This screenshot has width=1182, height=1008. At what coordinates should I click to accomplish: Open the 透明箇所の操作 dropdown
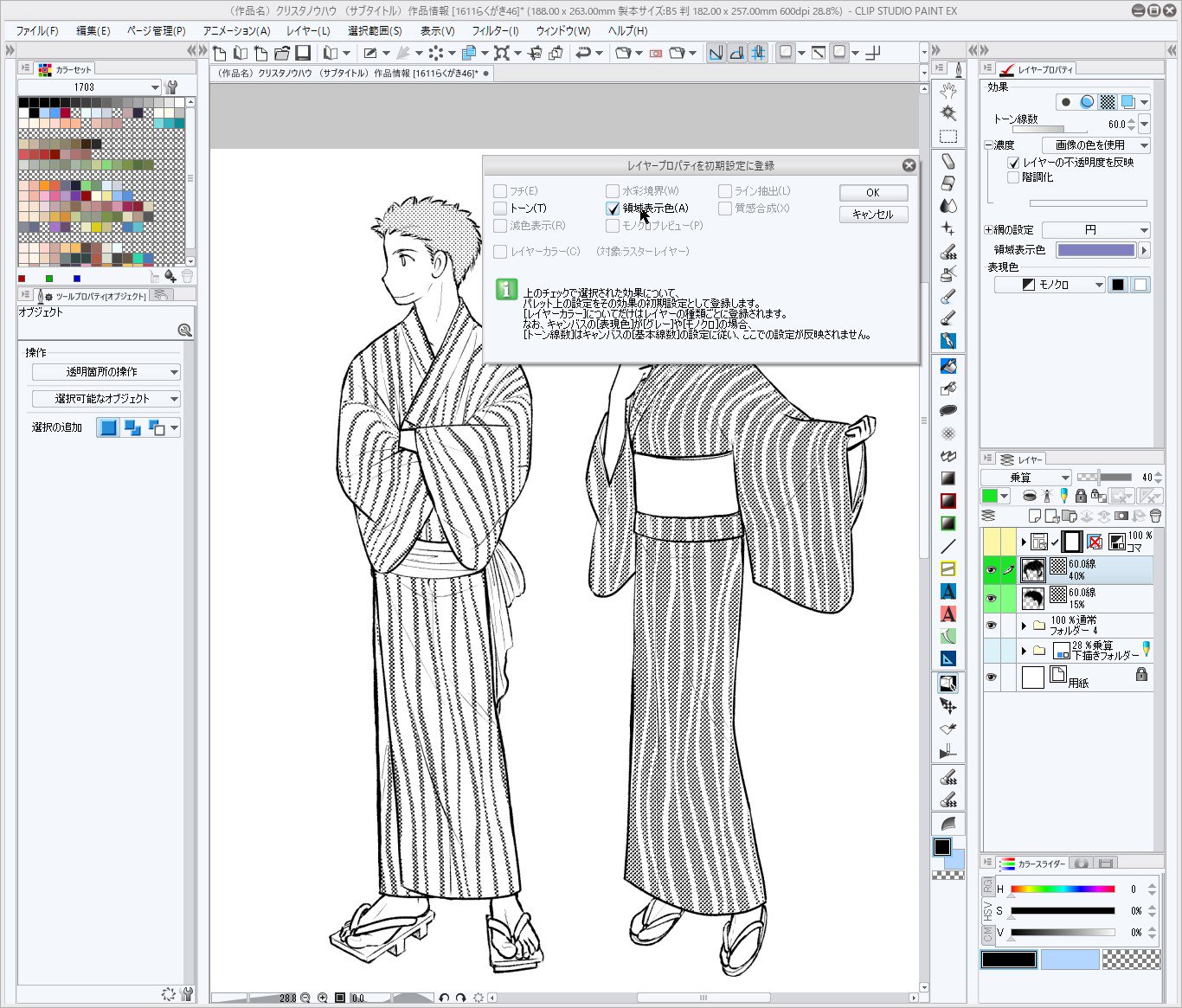click(106, 372)
